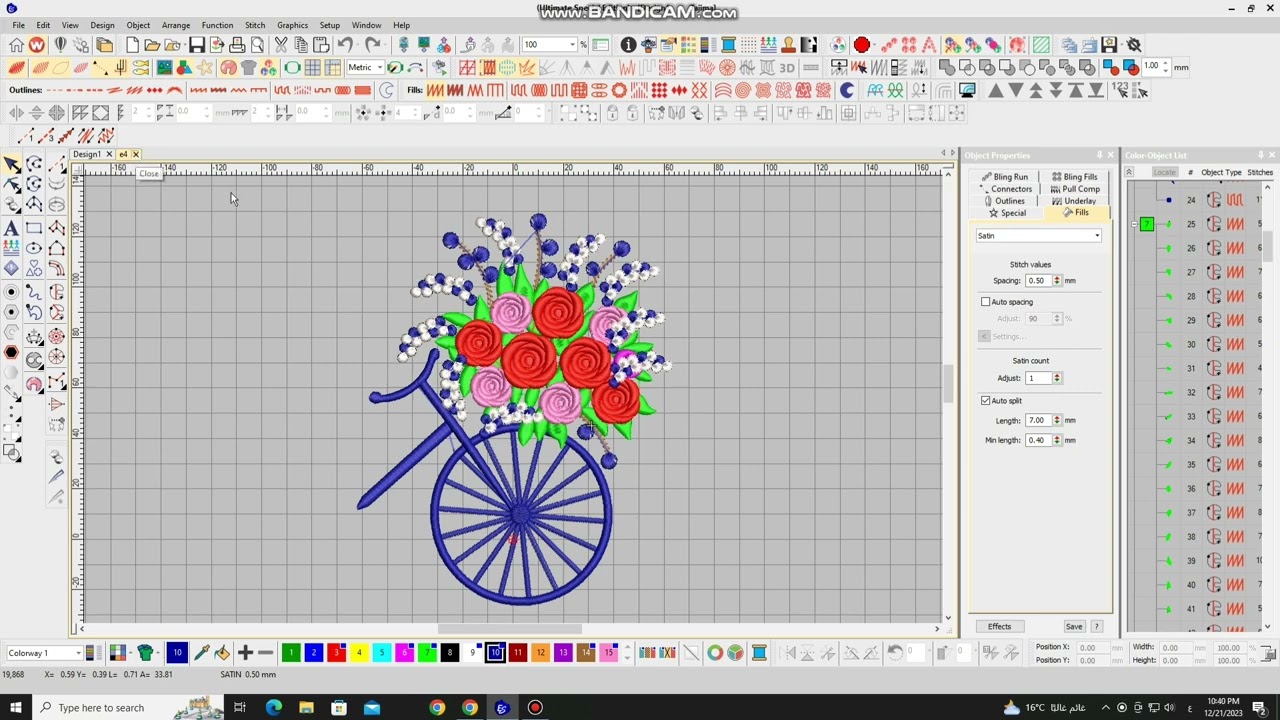Click the Lettering A tool in left toolbox

tap(11, 228)
